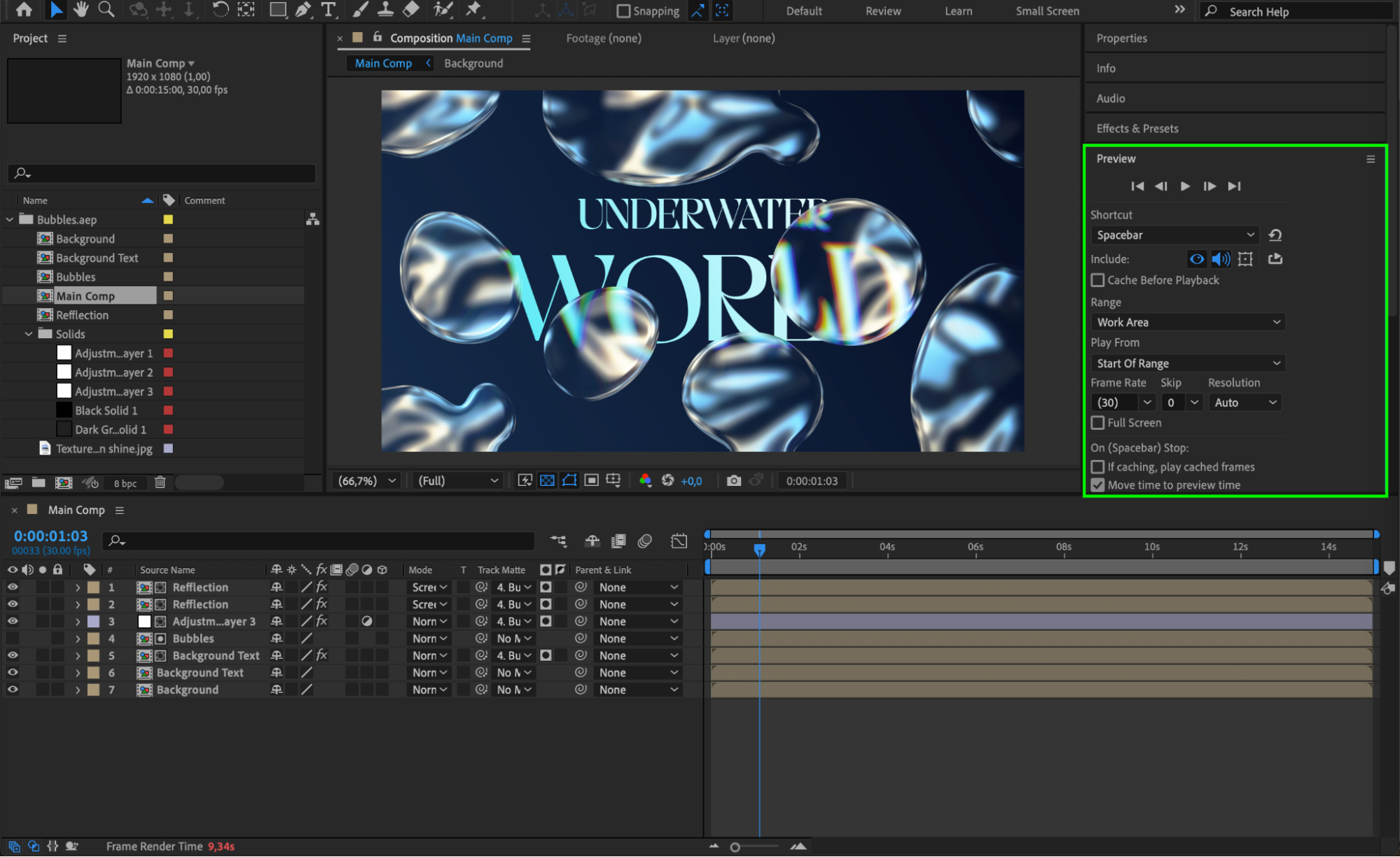Open the viewer resolution (Full) dropdown
This screenshot has height=857, width=1400.
pos(457,480)
